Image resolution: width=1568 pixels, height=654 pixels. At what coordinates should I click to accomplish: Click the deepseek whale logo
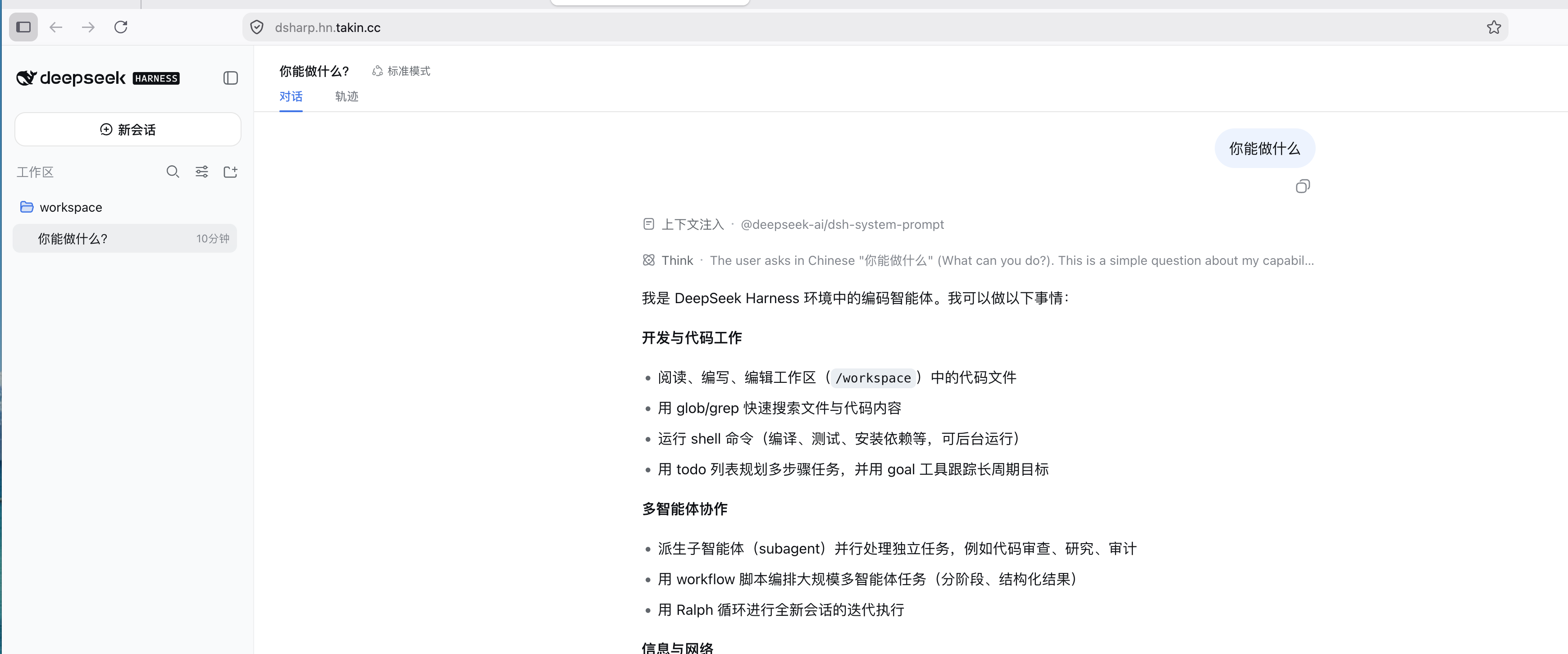26,78
